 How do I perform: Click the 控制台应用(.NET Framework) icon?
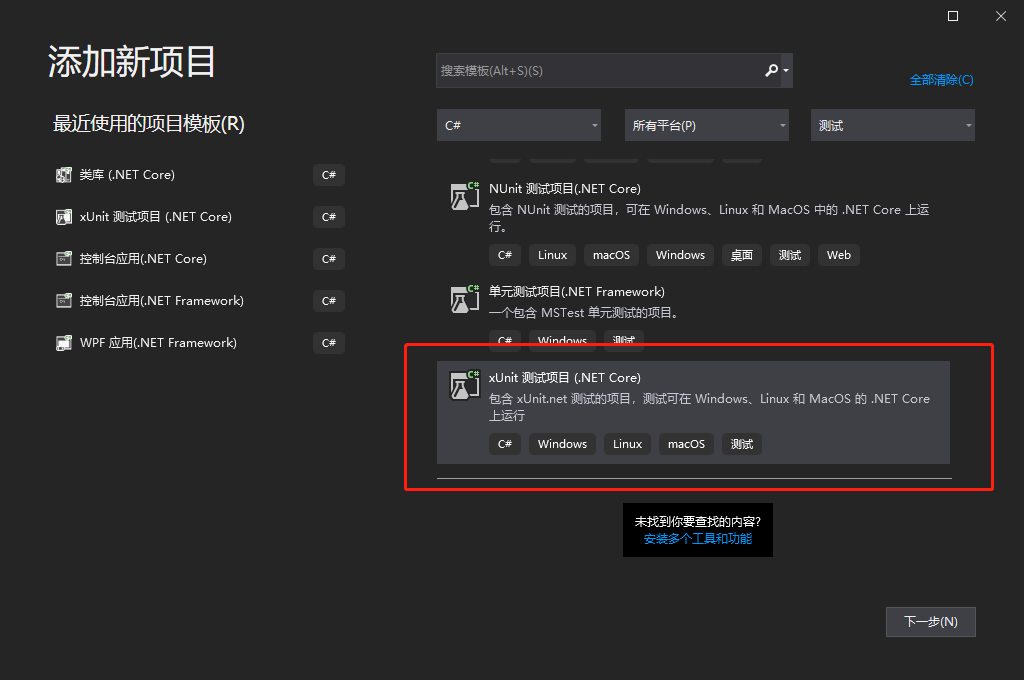point(63,300)
